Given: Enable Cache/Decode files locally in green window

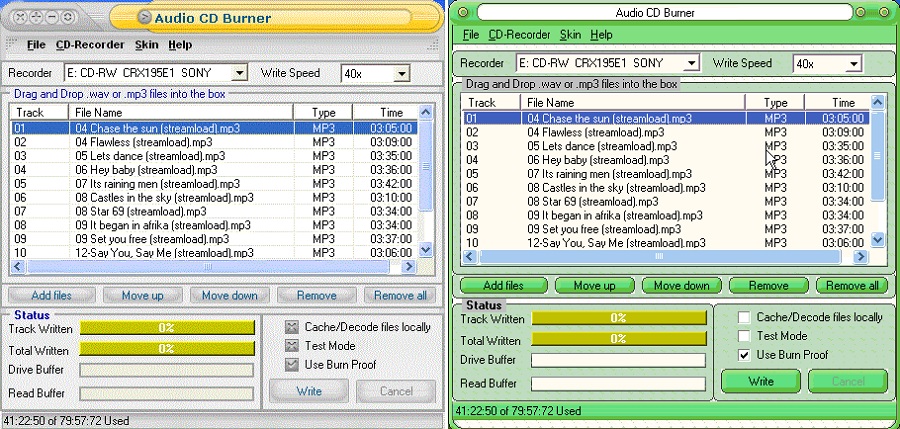Looking at the screenshot, I should click(x=743, y=317).
